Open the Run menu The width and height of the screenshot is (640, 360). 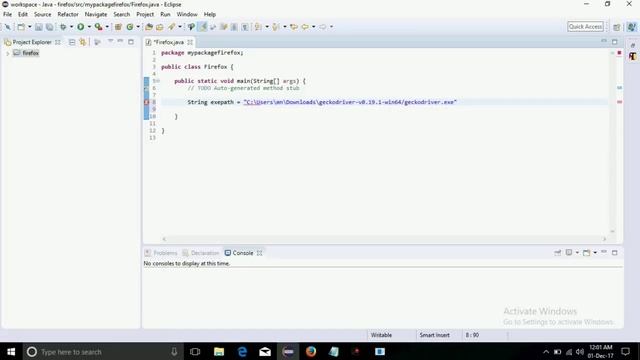tap(165, 14)
